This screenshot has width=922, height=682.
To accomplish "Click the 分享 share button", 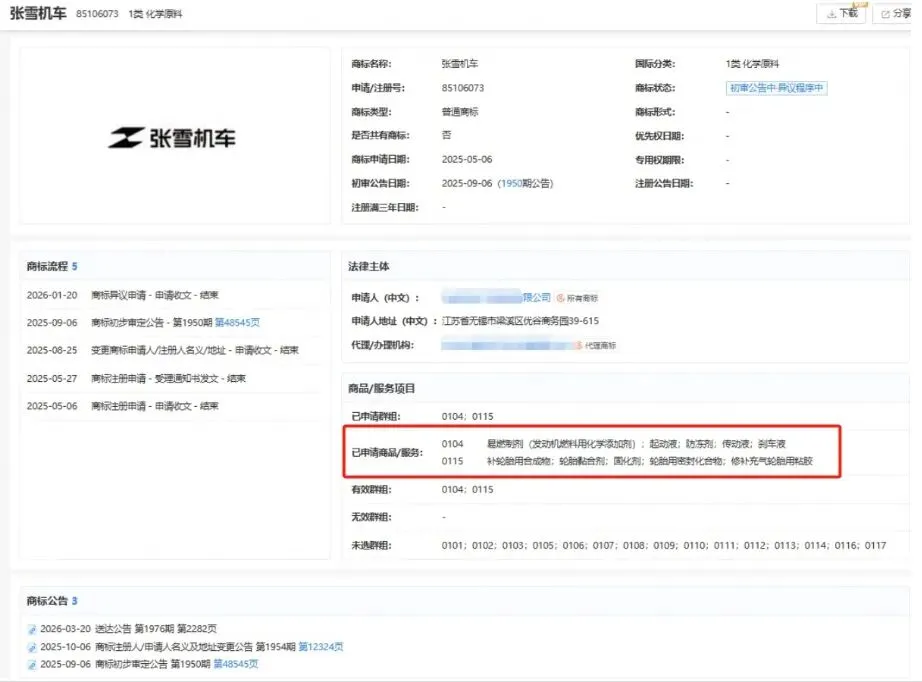I will [x=894, y=14].
